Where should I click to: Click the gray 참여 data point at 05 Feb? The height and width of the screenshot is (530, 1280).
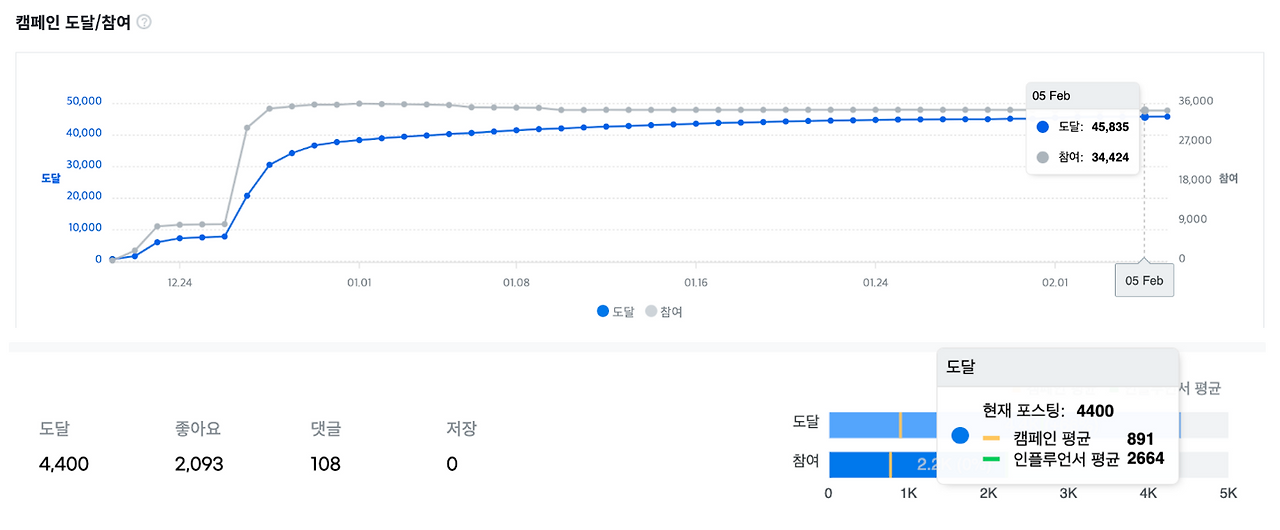[x=1145, y=110]
